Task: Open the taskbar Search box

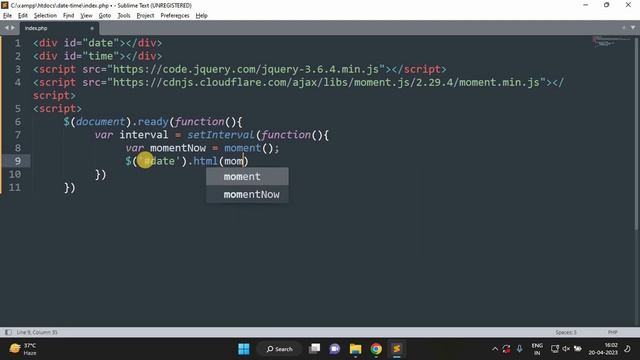Action: tap(280, 349)
